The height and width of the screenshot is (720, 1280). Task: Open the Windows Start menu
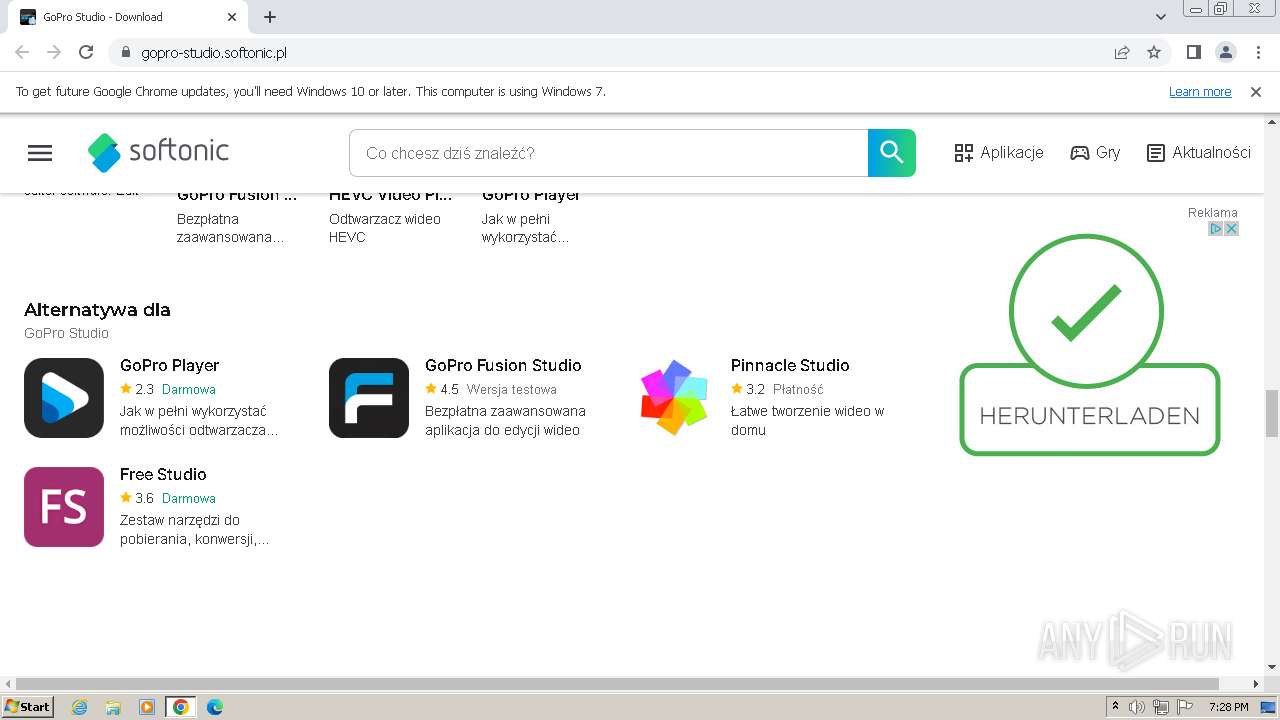(x=27, y=707)
